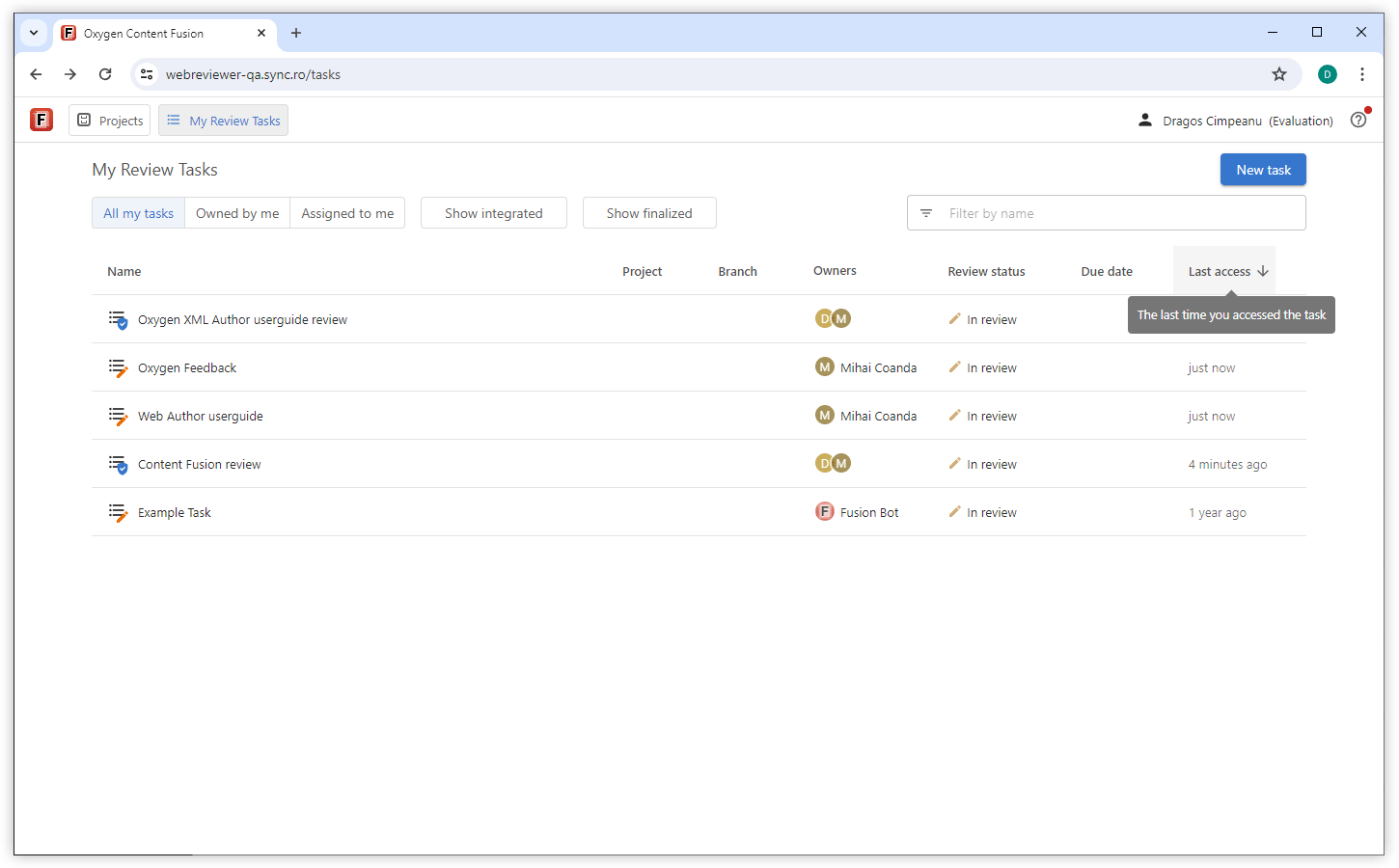This screenshot has width=1399, height=868.
Task: Click the filter icon in the name filter box
Action: 926,213
